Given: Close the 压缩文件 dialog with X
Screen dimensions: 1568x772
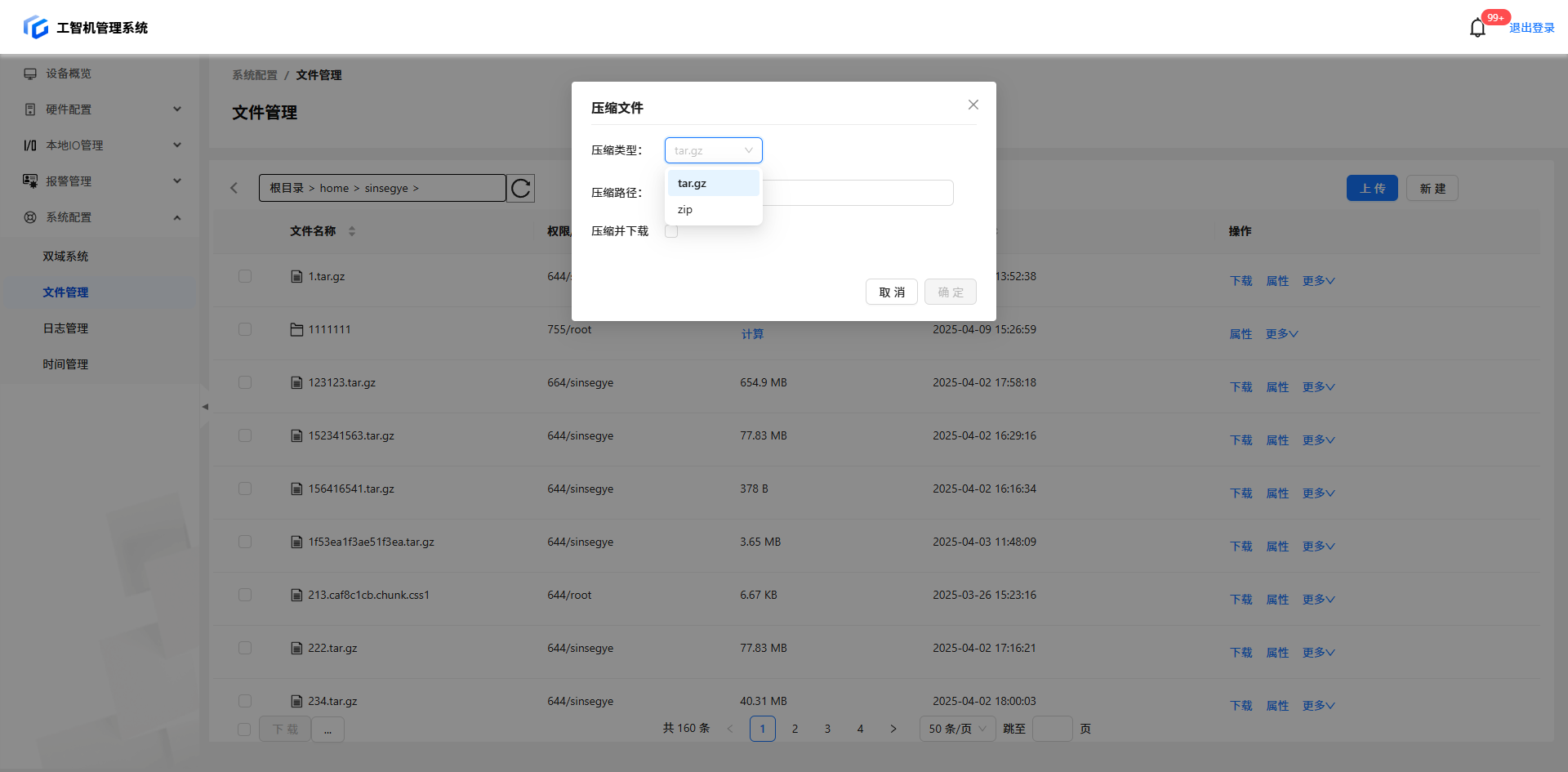Looking at the screenshot, I should point(973,105).
